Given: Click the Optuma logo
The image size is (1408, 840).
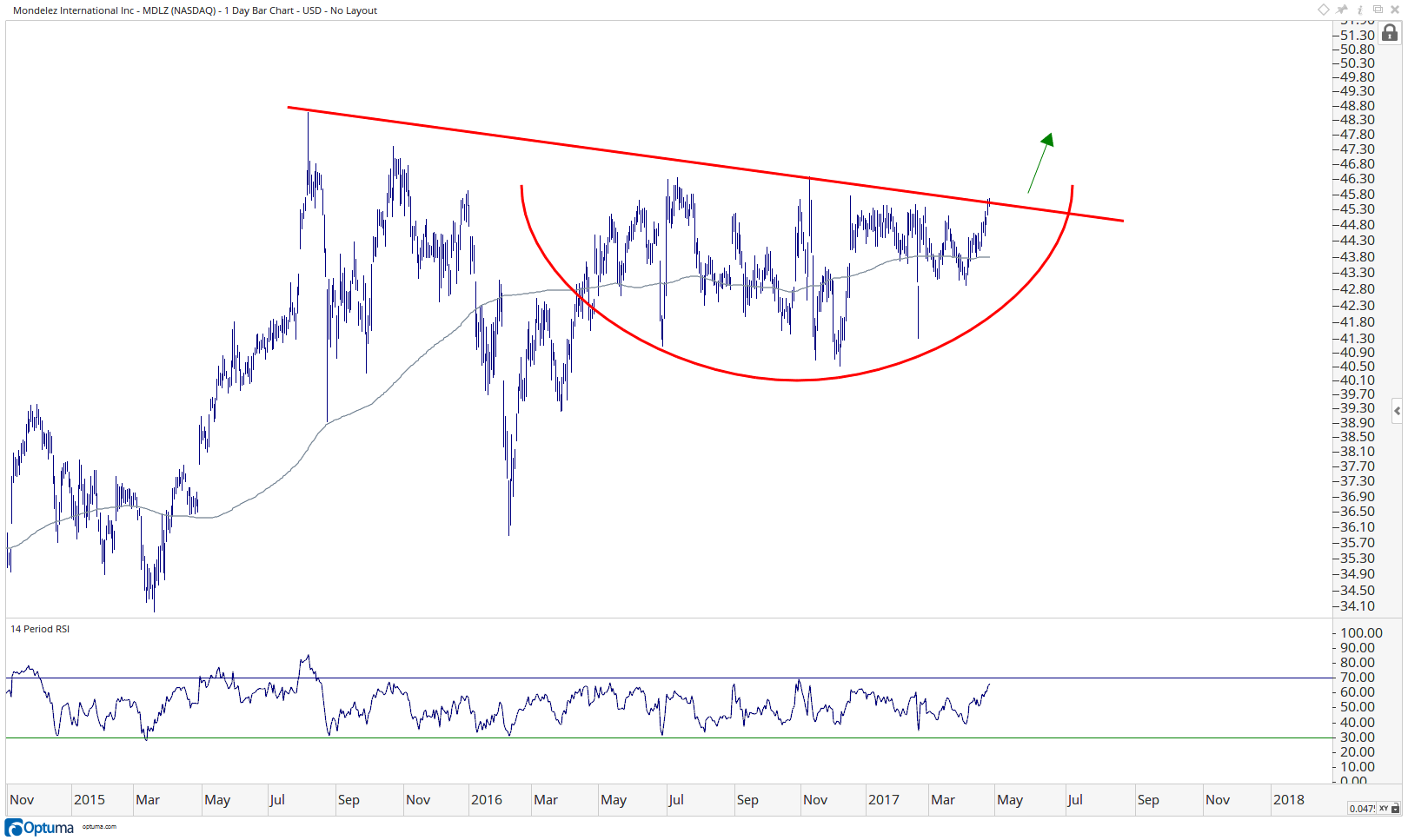Looking at the screenshot, I should (40, 828).
